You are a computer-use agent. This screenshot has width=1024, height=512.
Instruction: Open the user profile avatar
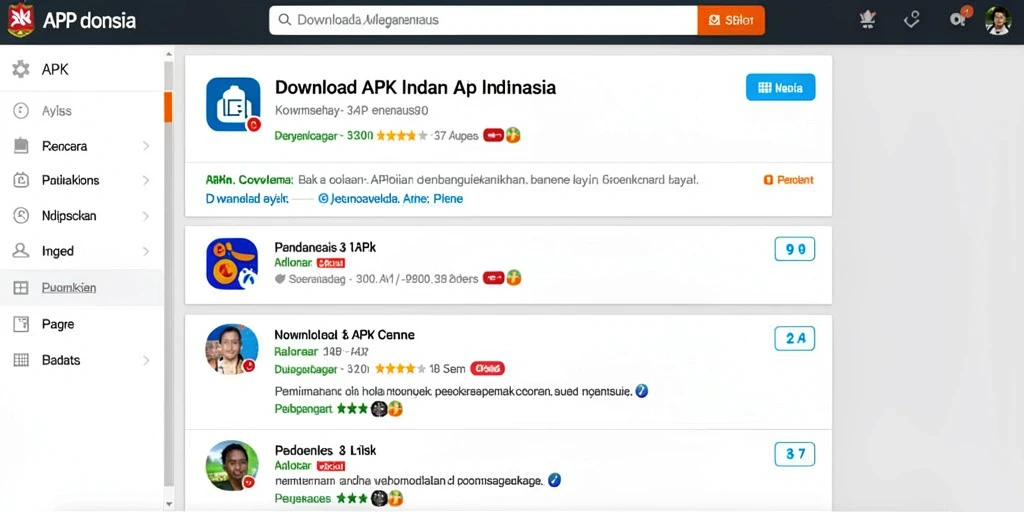point(997,20)
